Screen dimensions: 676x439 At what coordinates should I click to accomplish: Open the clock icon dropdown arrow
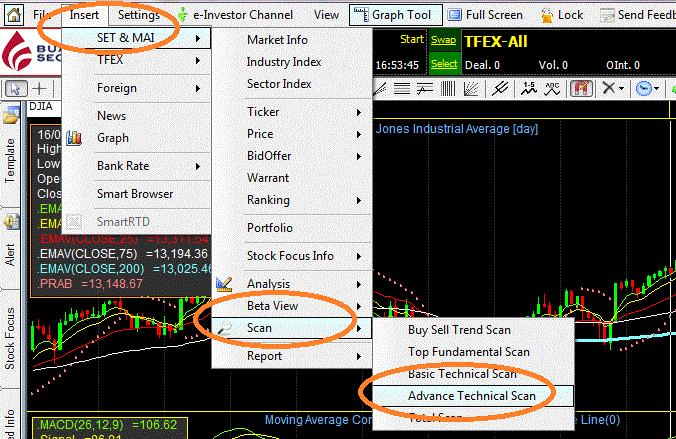point(657,89)
